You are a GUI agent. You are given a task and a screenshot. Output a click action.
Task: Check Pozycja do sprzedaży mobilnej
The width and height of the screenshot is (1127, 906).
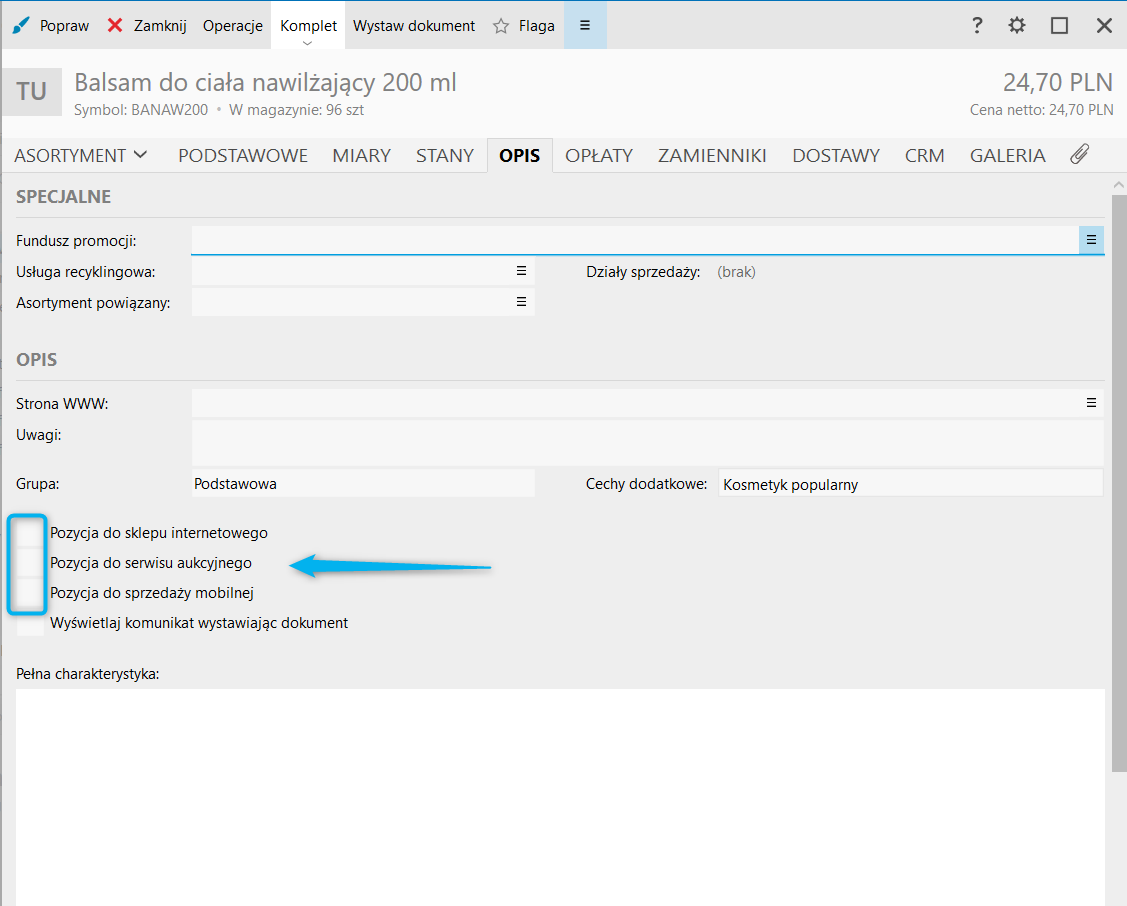31,593
